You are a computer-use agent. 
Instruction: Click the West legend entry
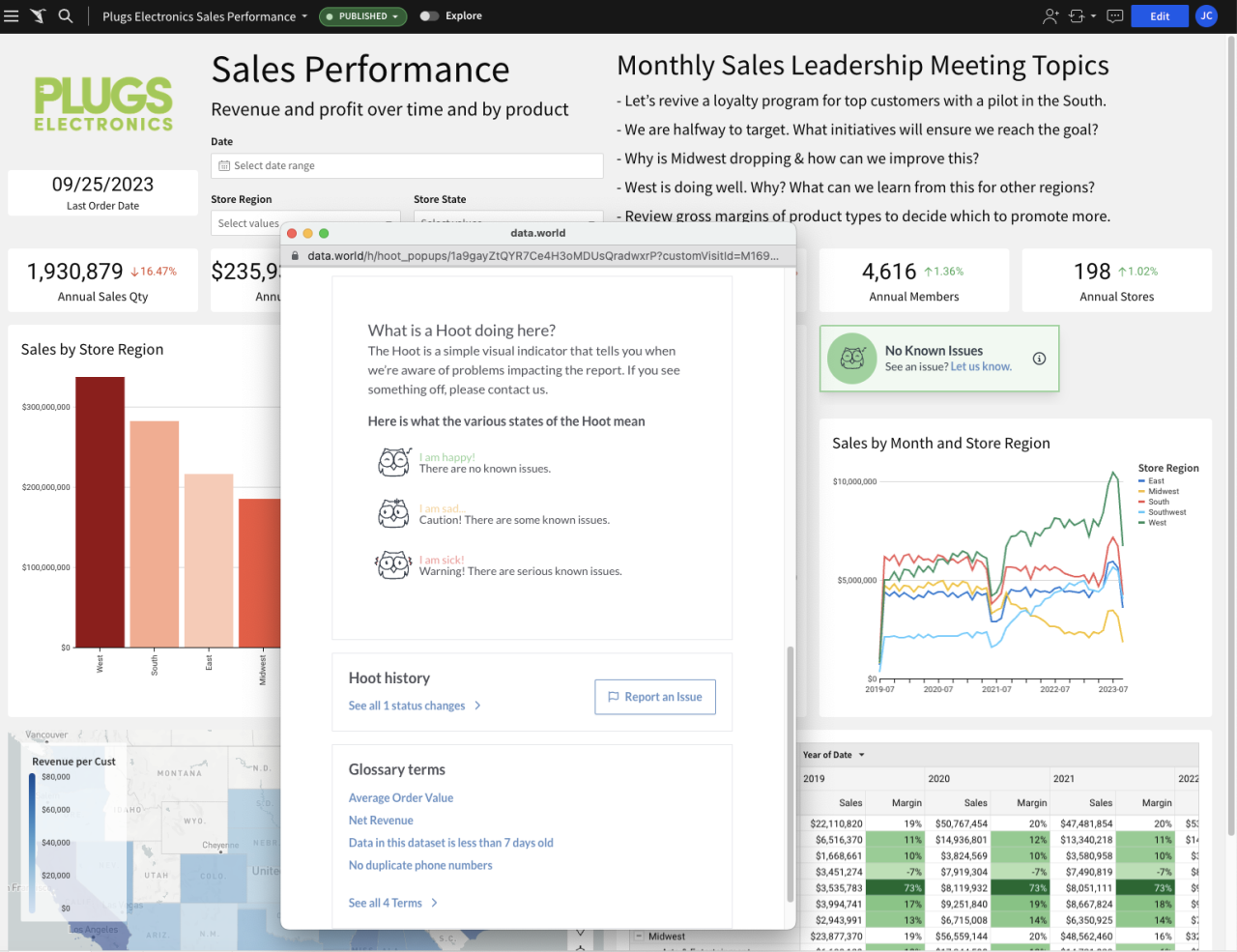(1153, 523)
